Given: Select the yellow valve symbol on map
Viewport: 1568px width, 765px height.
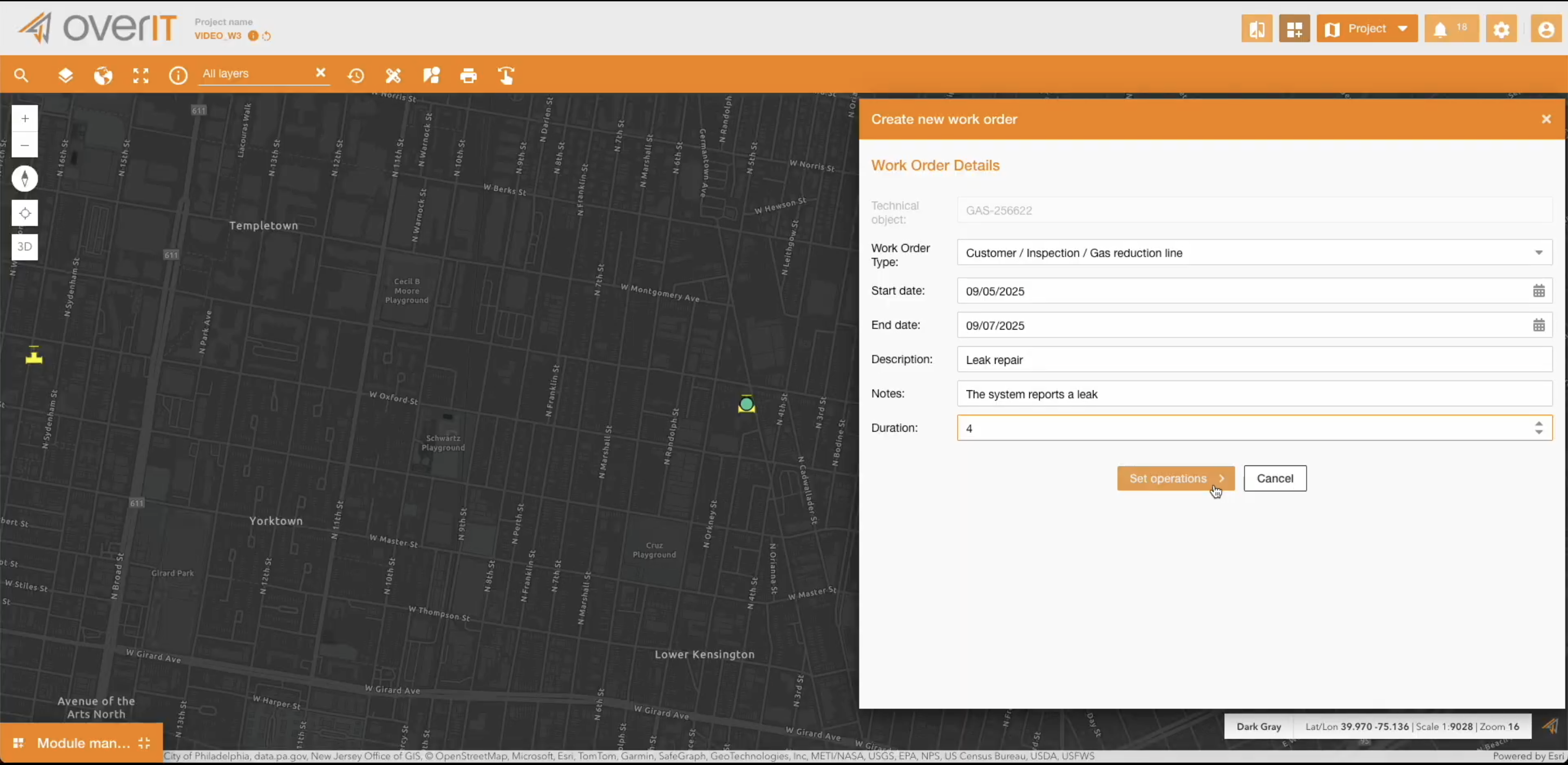Looking at the screenshot, I should point(34,356).
